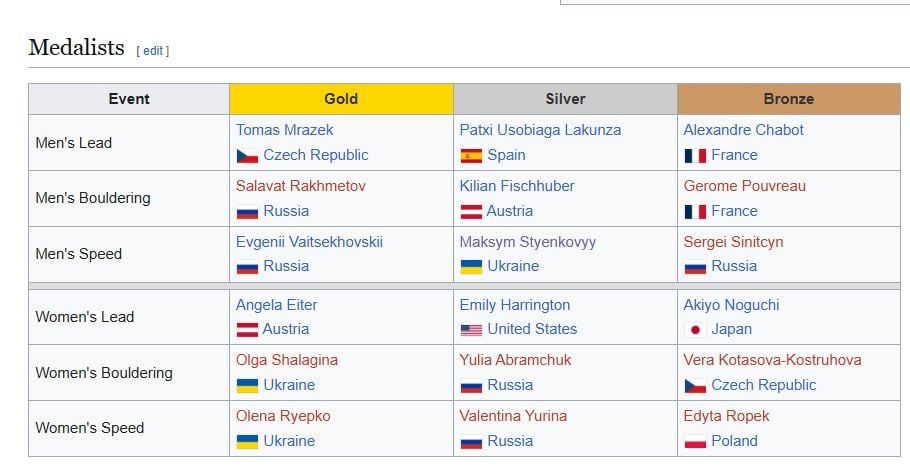Open the Tomas Mrazek link
This screenshot has height=467, width=910.
(285, 130)
